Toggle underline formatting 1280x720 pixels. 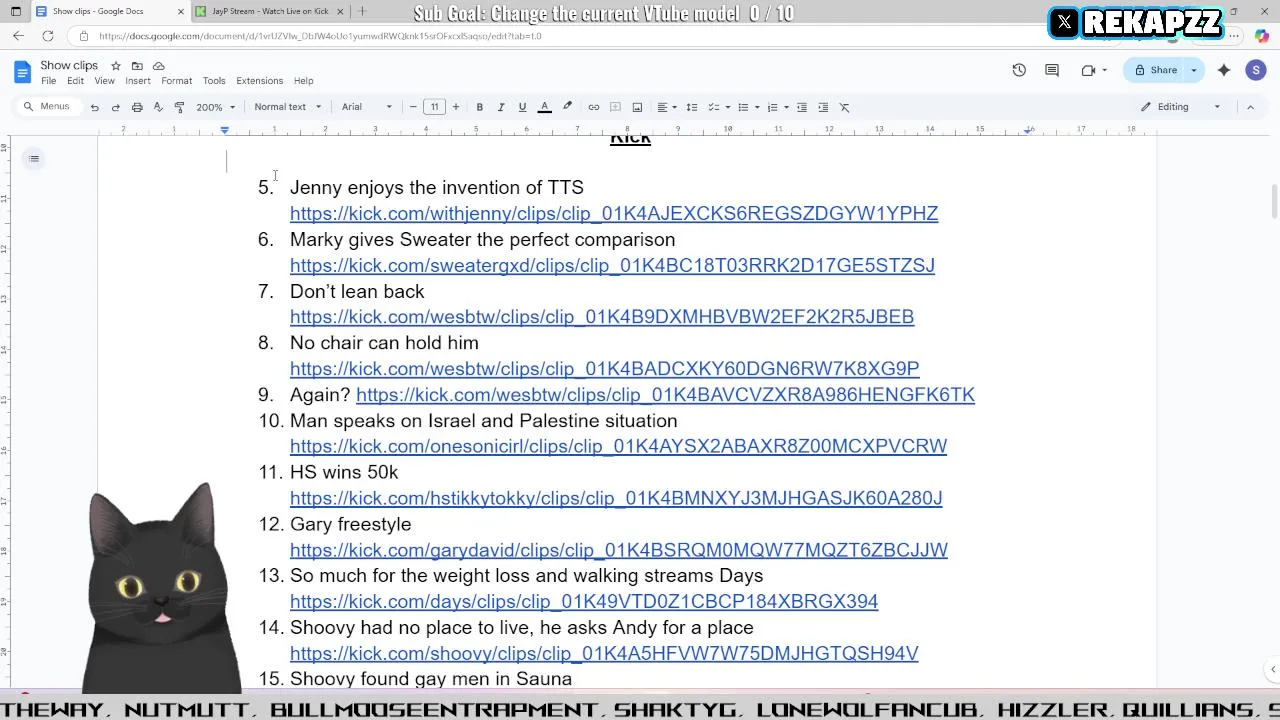tap(522, 107)
